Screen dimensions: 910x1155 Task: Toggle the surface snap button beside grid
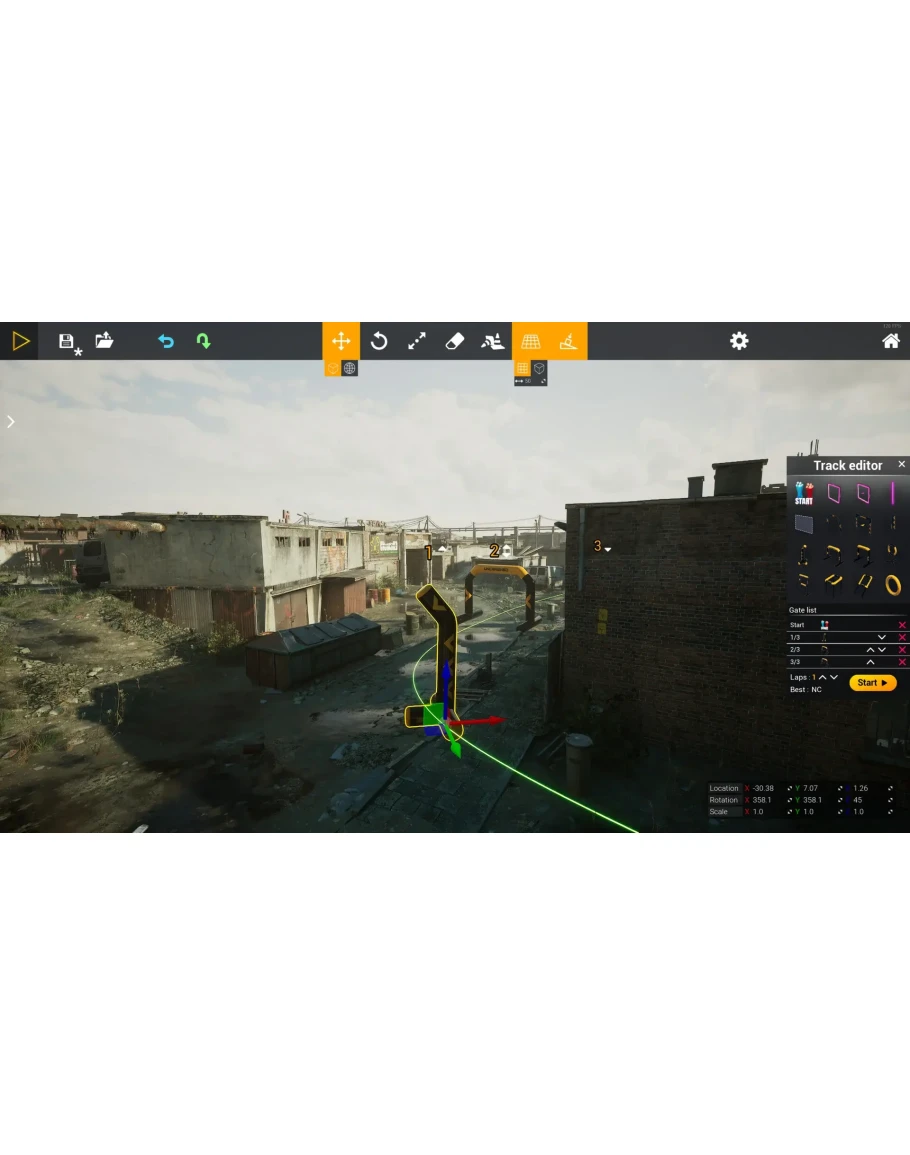[x=568, y=341]
